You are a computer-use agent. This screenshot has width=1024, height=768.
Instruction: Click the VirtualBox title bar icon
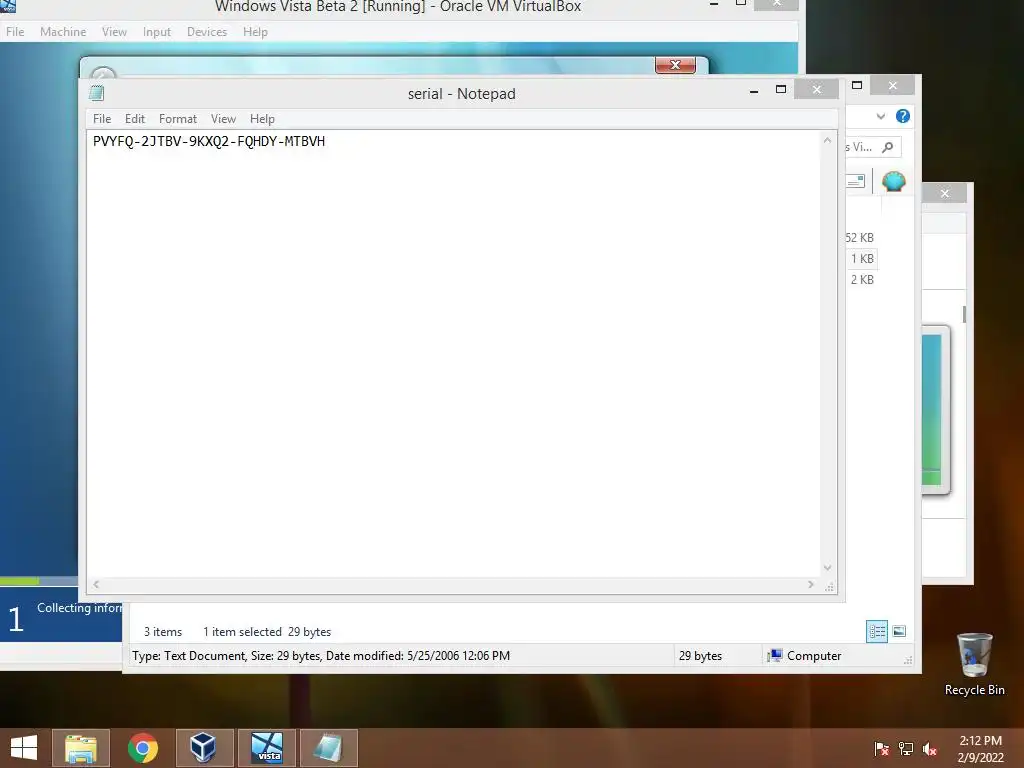tap(8, 6)
